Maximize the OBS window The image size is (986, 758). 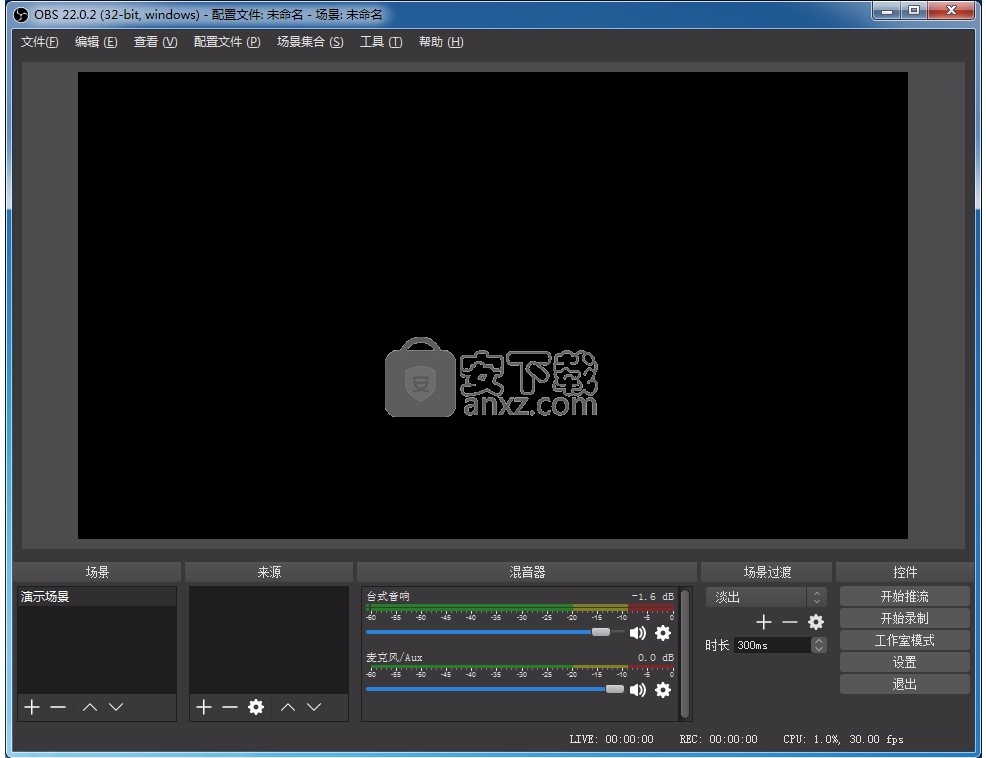[x=914, y=11]
